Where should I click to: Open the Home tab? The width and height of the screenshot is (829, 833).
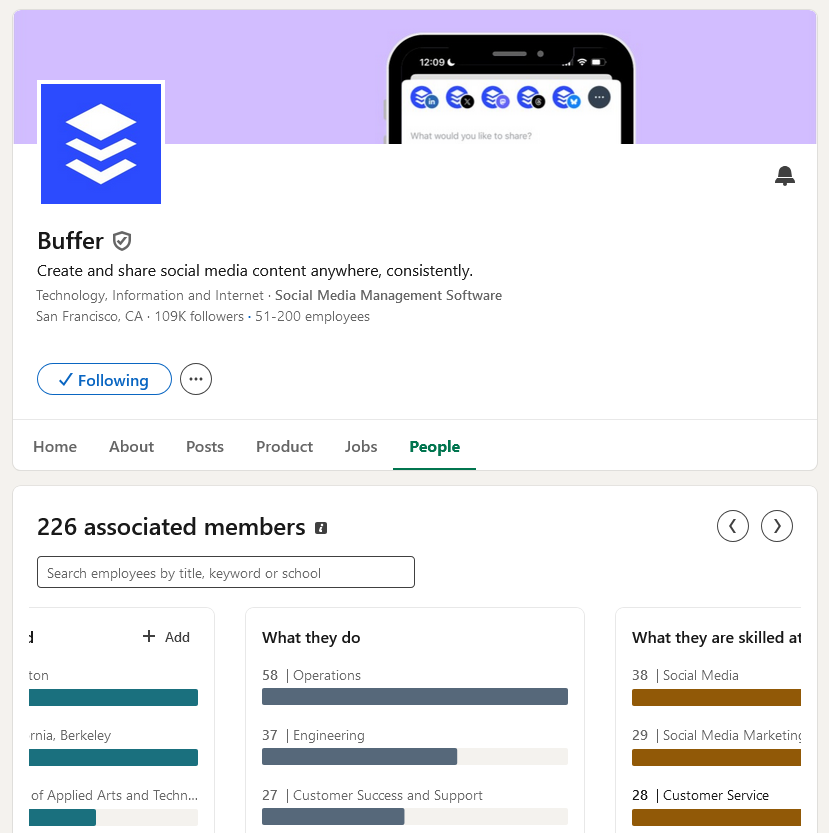(55, 447)
